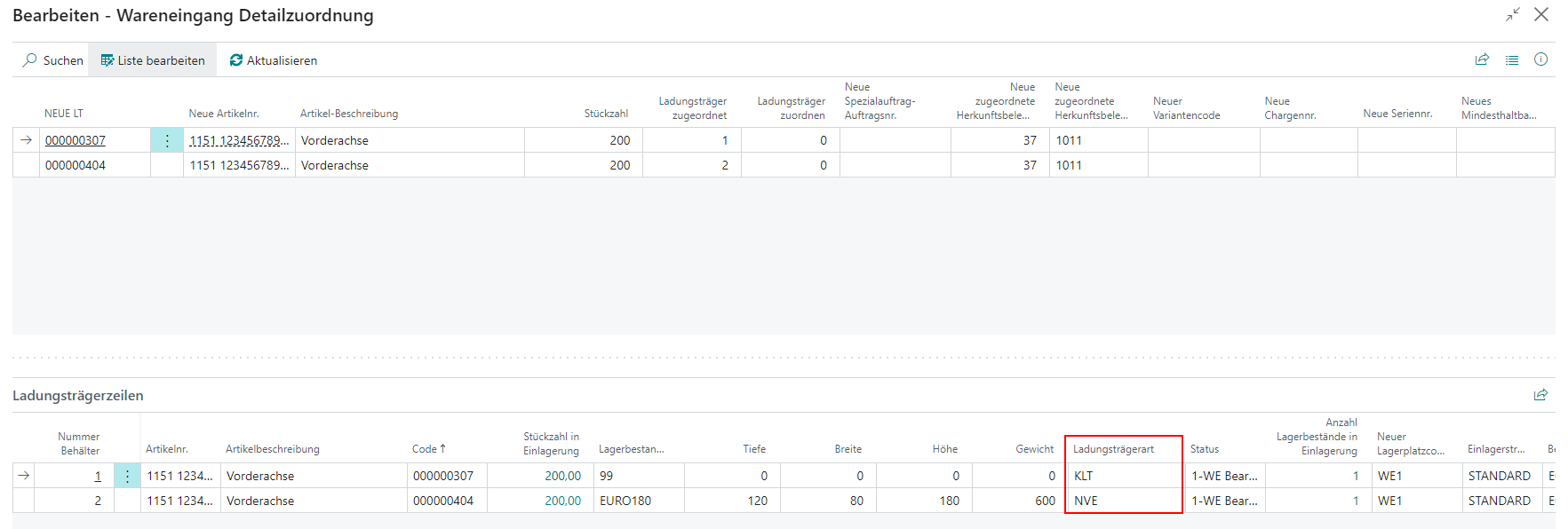Click the list view options icon
This screenshot has height=529, width=1568.
[1512, 59]
